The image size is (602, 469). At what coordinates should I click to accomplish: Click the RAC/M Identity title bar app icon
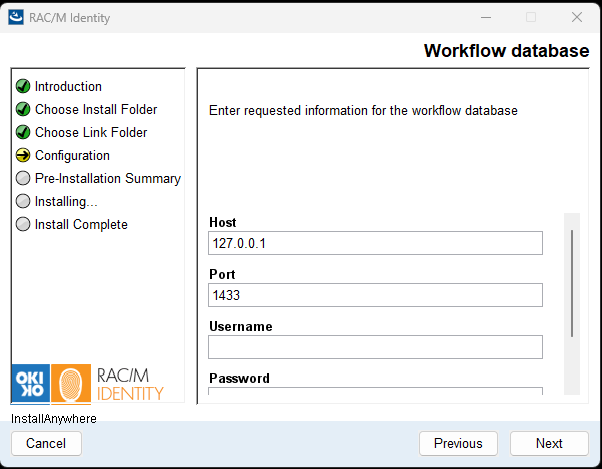pyautogui.click(x=16, y=17)
